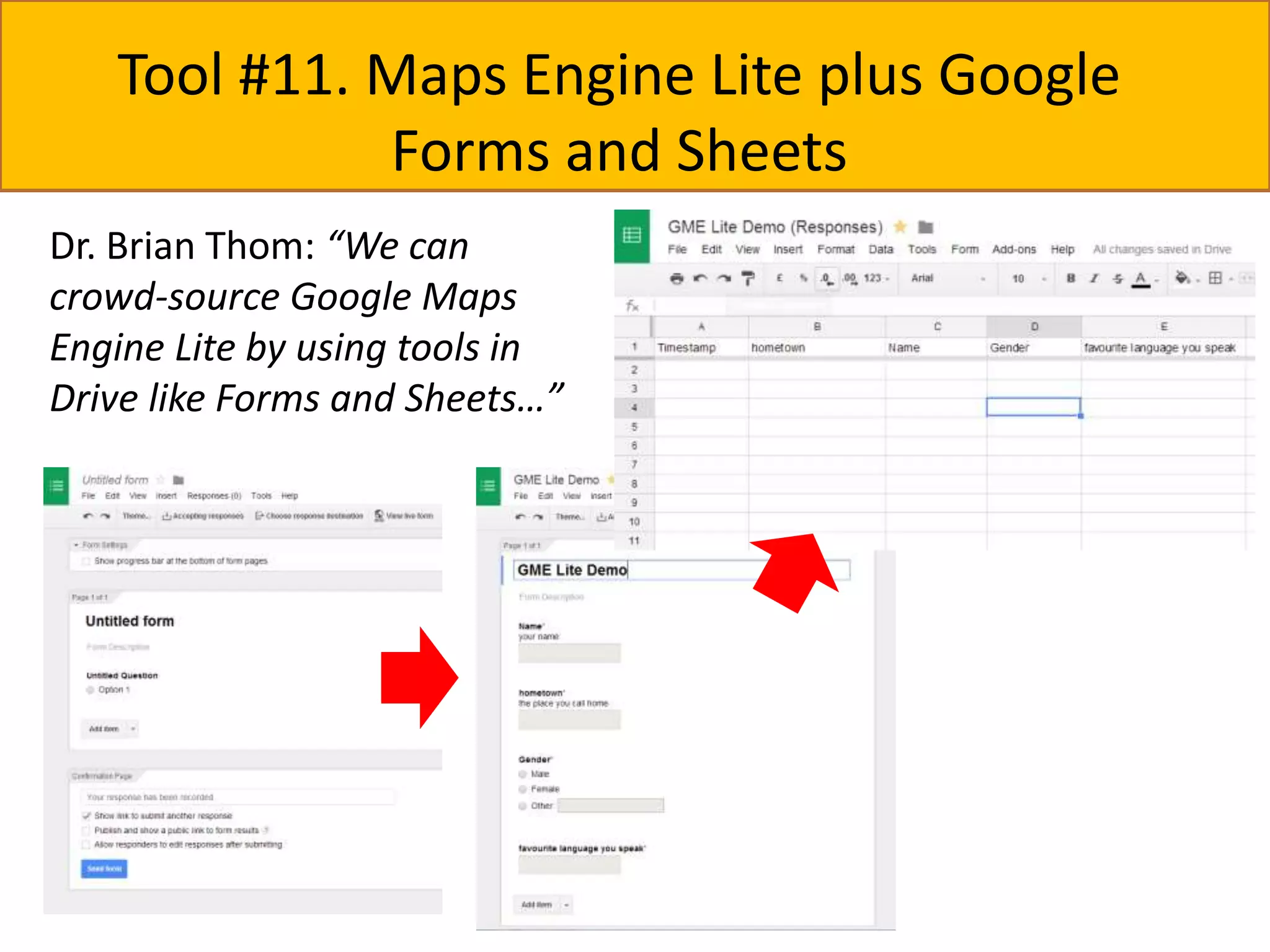Check Allow responders to edit responses

point(86,844)
